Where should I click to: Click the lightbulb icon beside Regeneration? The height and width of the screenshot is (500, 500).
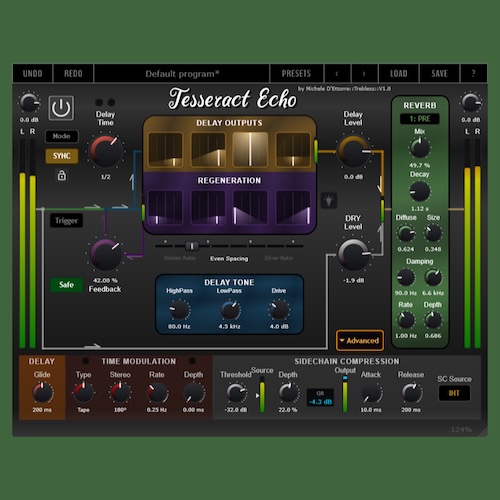click(x=329, y=201)
